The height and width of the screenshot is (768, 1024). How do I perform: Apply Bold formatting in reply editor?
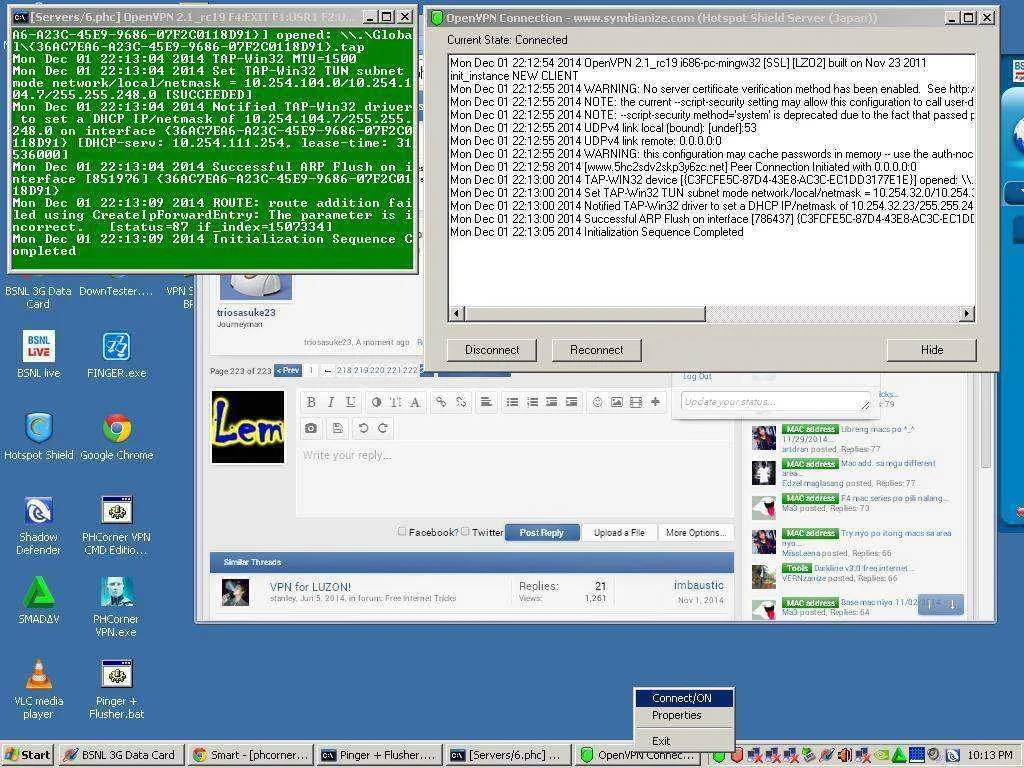(x=312, y=402)
